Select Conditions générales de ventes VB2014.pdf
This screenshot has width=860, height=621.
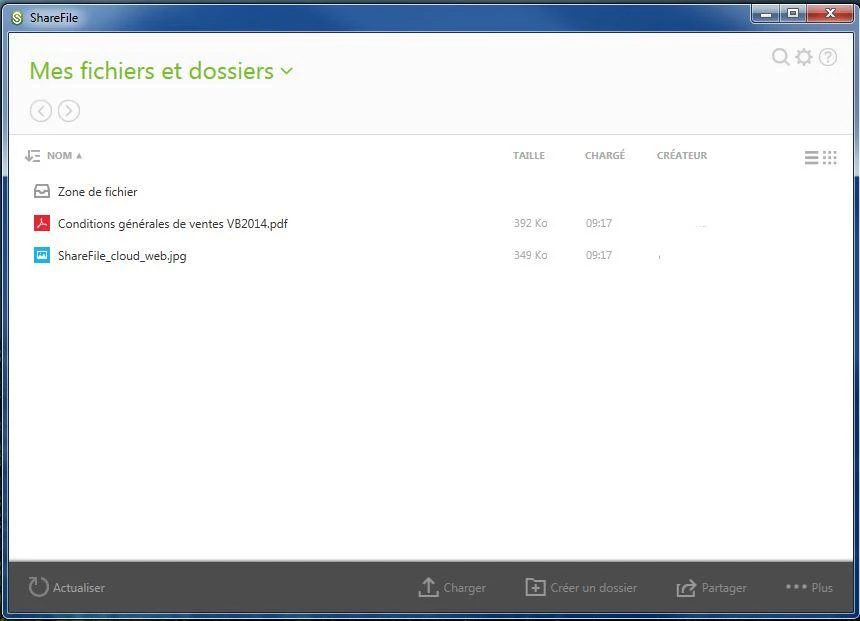(x=173, y=224)
